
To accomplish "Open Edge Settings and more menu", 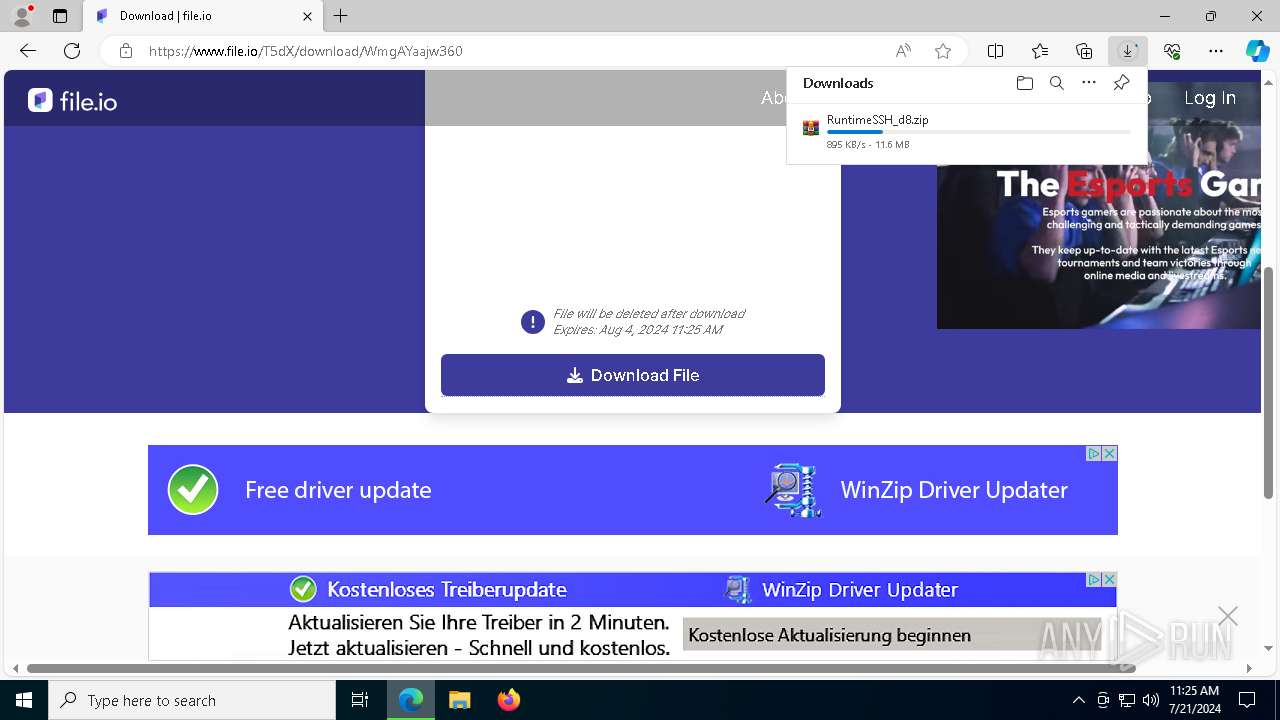I will [x=1216, y=51].
